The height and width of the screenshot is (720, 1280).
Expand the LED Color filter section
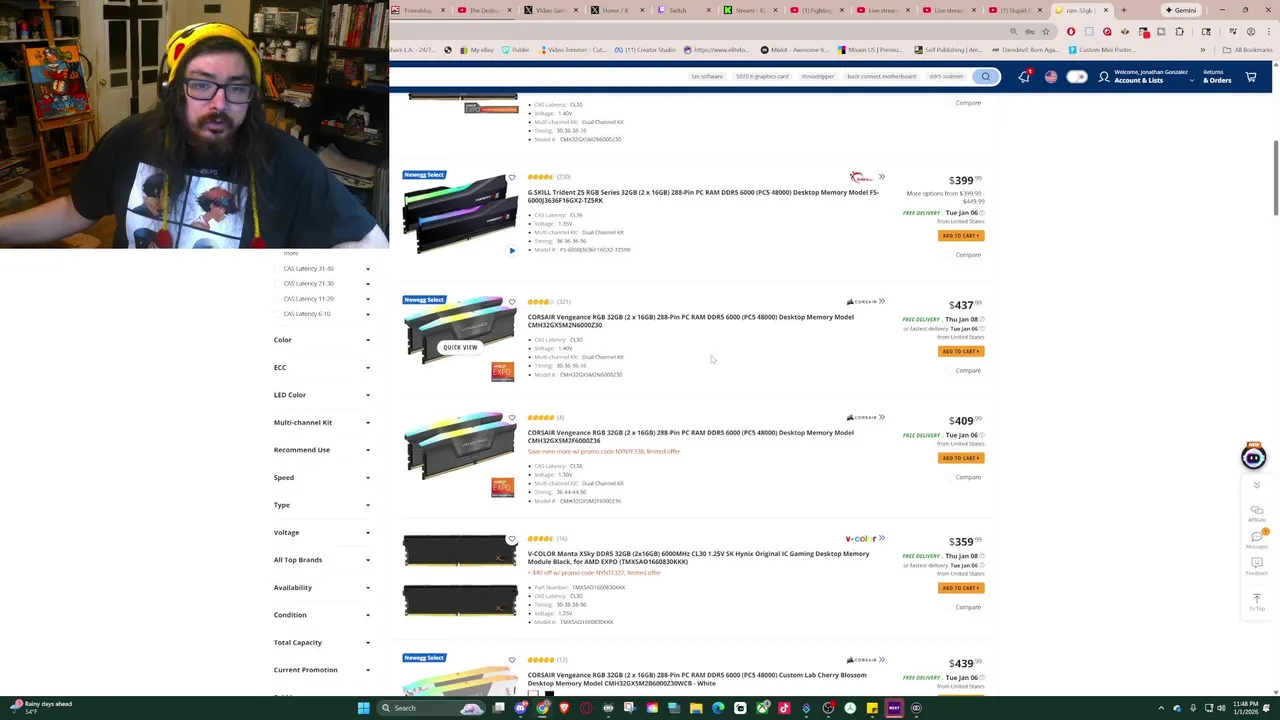[x=322, y=395]
